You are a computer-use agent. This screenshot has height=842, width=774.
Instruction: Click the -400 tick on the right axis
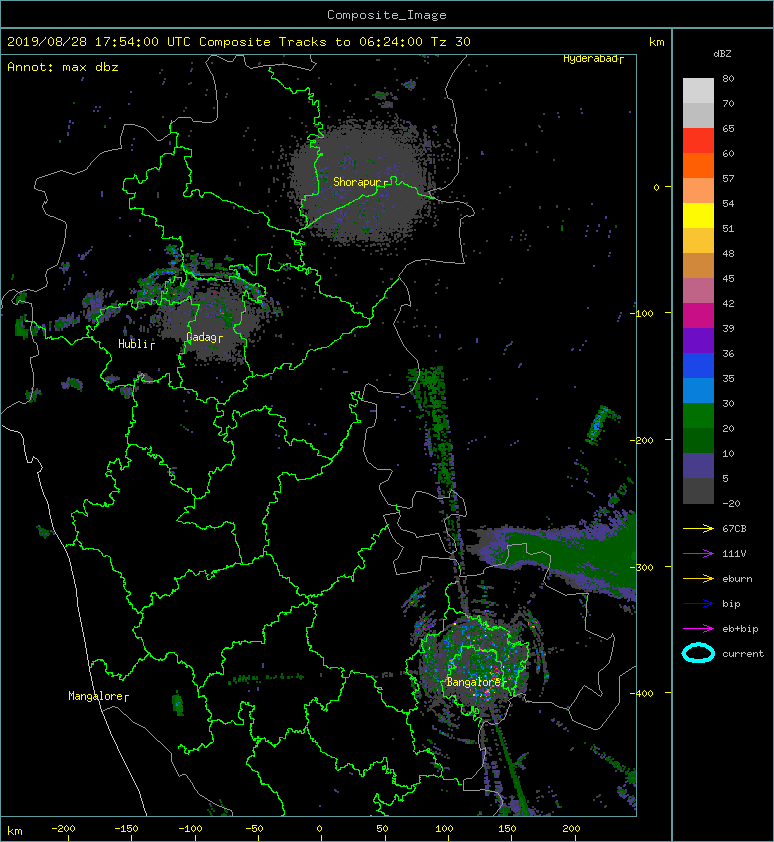pos(641,693)
